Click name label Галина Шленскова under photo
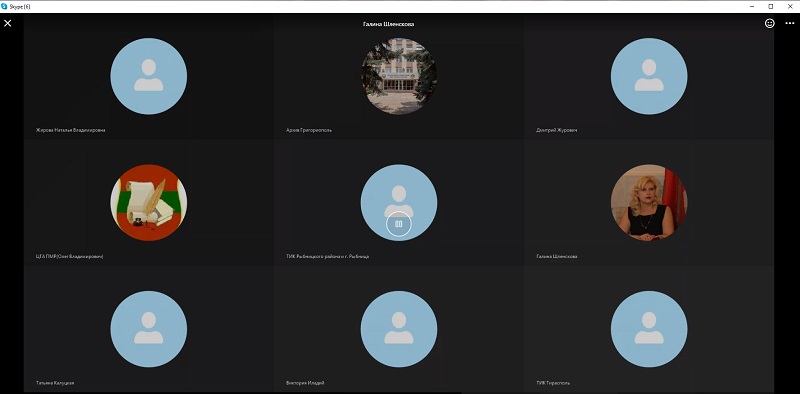800x394 pixels. coord(557,257)
